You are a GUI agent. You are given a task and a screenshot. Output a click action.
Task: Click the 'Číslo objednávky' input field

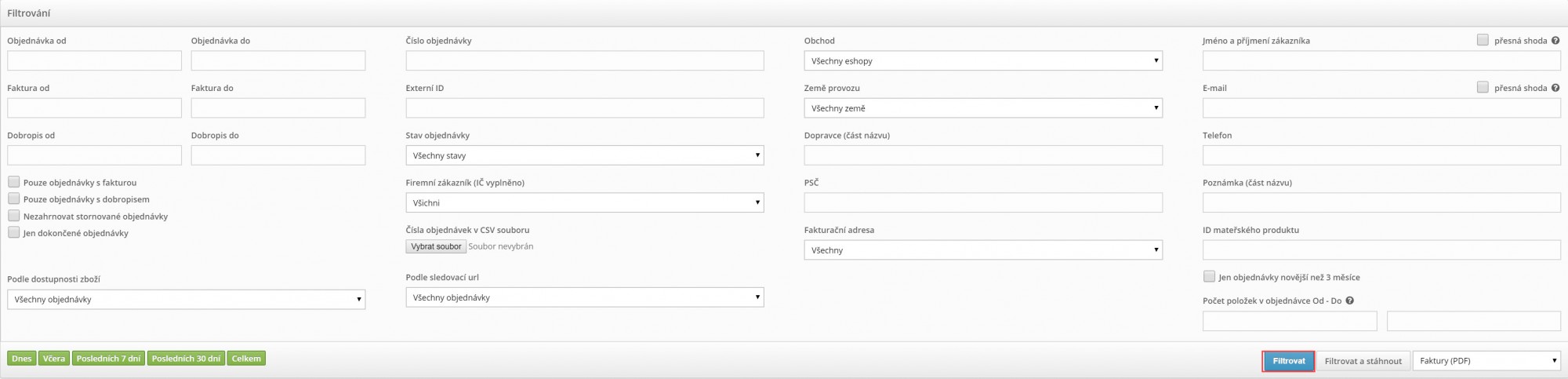click(585, 60)
